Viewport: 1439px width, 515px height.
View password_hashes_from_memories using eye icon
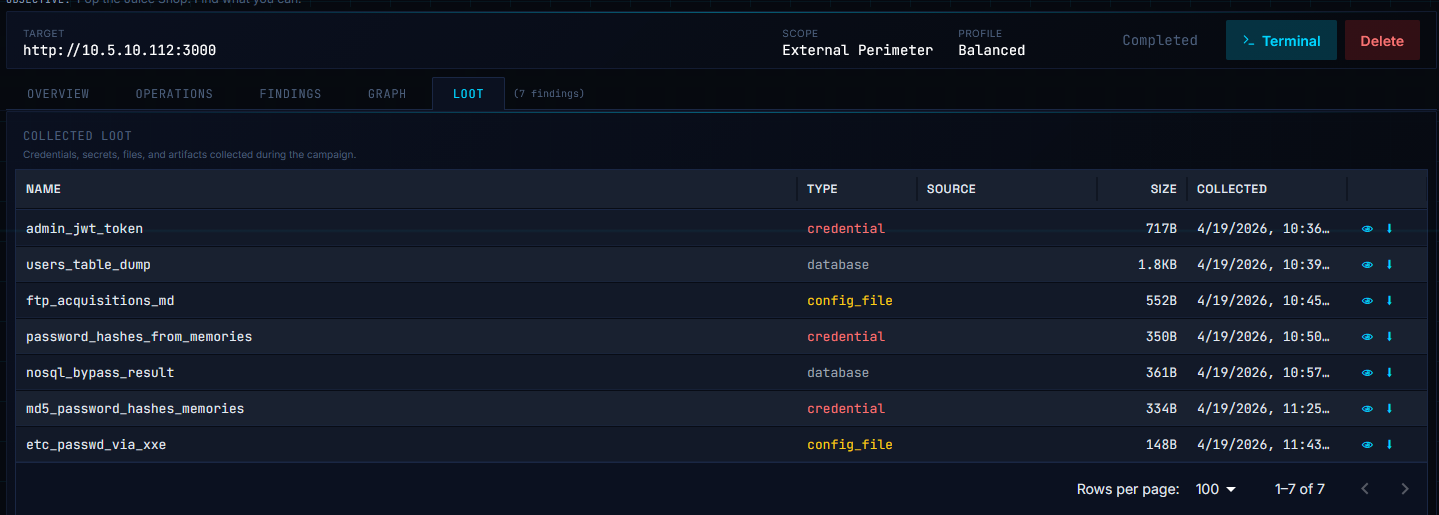point(1367,337)
